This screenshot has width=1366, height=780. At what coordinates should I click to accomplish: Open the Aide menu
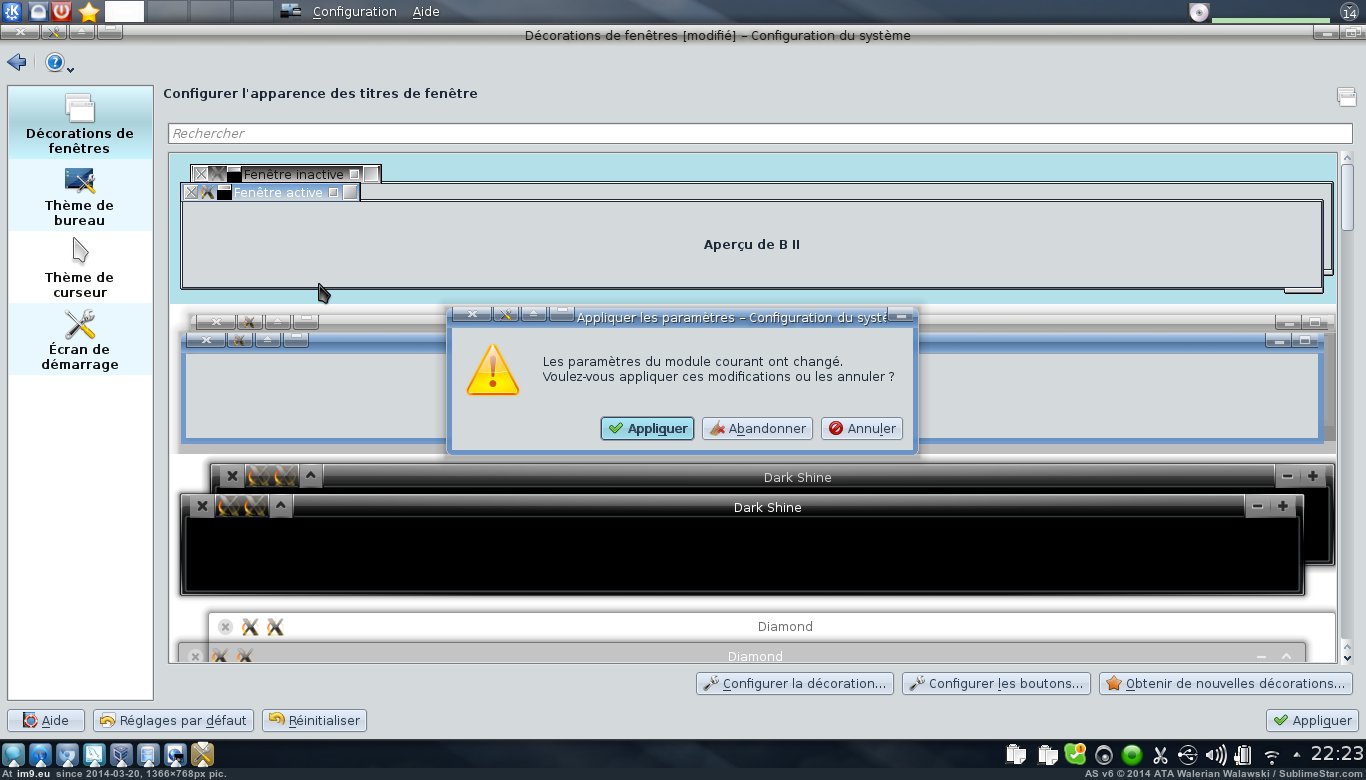(x=425, y=12)
